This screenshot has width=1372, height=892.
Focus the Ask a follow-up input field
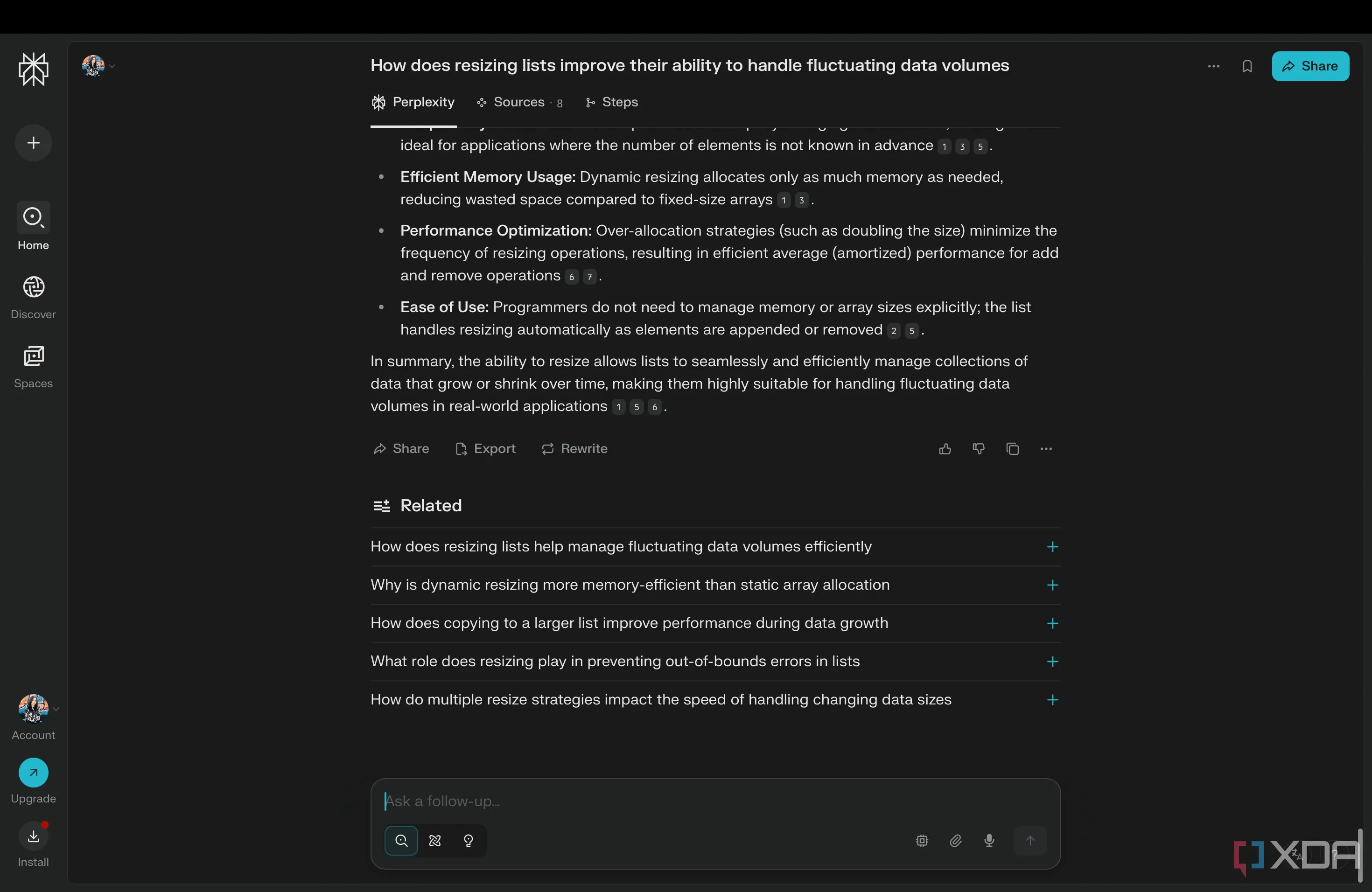click(x=715, y=801)
